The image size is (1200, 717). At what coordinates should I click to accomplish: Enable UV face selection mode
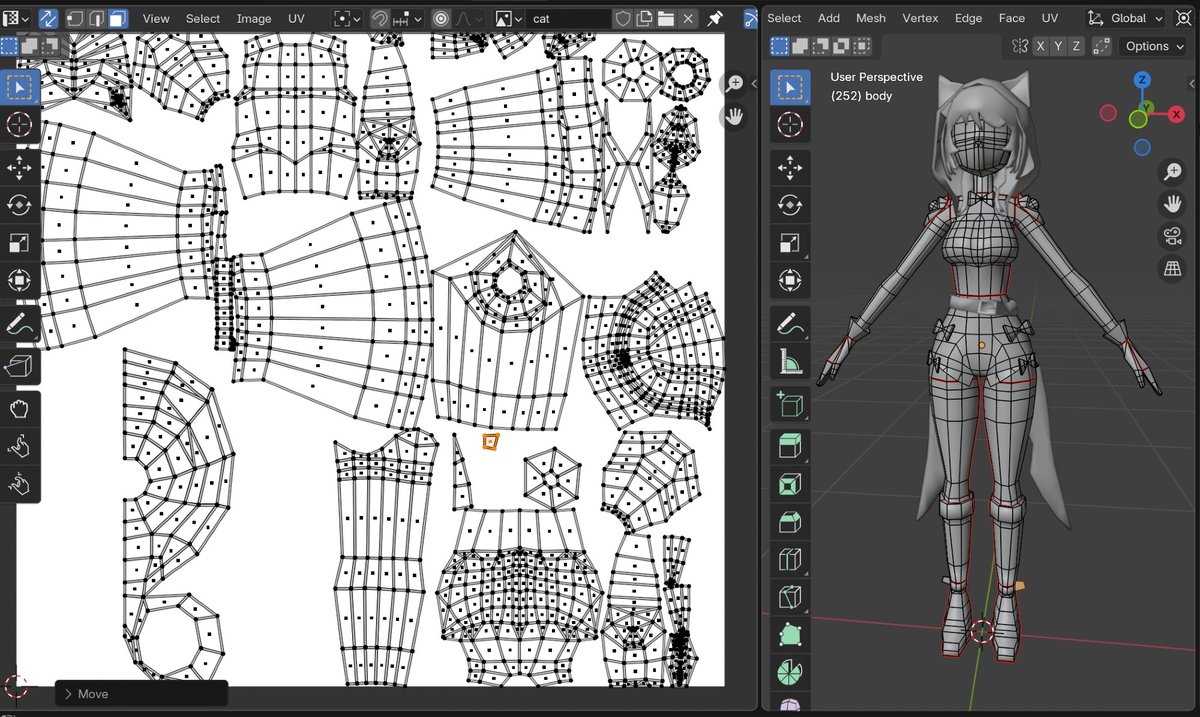118,18
